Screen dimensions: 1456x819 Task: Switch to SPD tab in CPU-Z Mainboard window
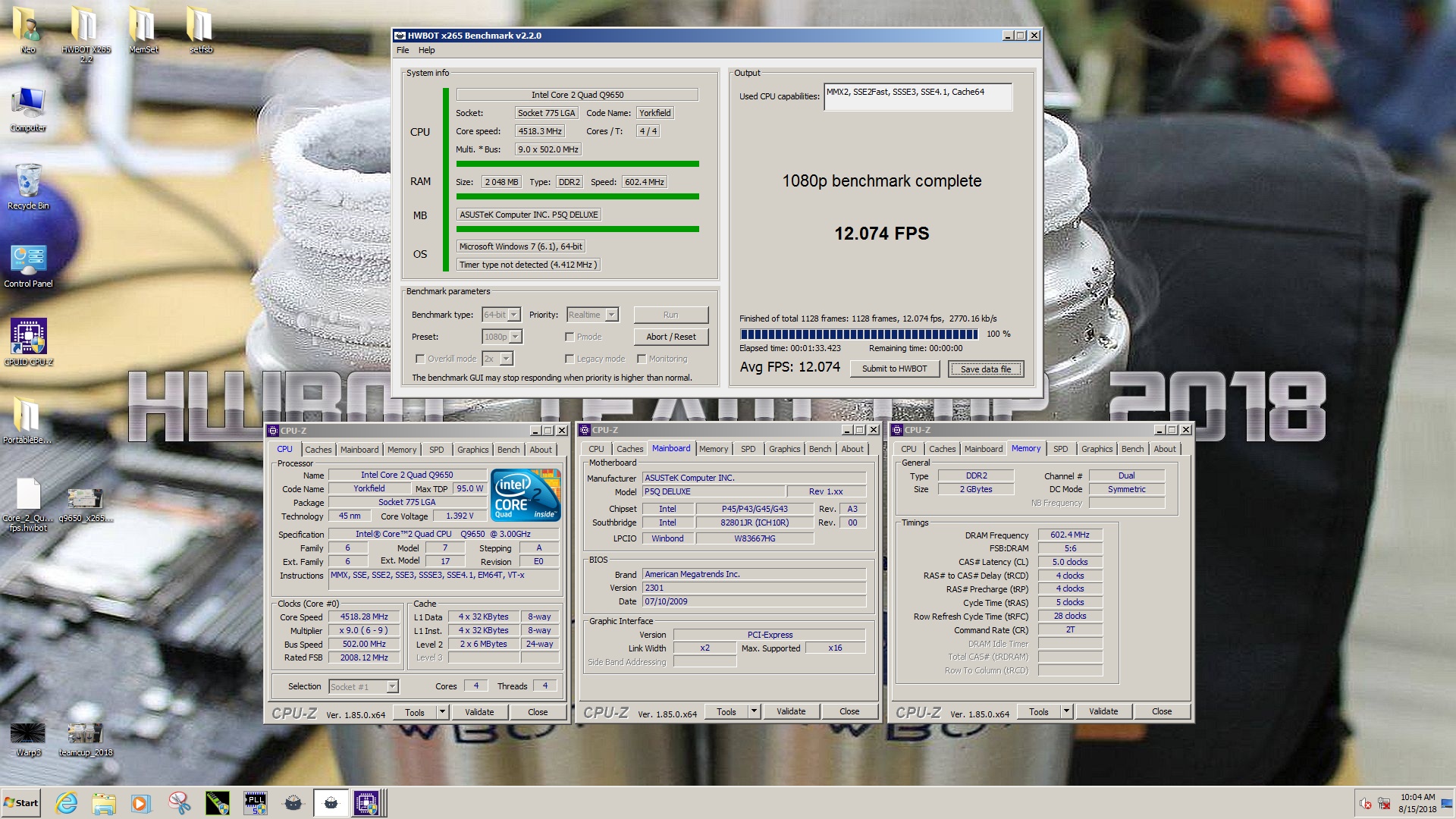coord(748,449)
